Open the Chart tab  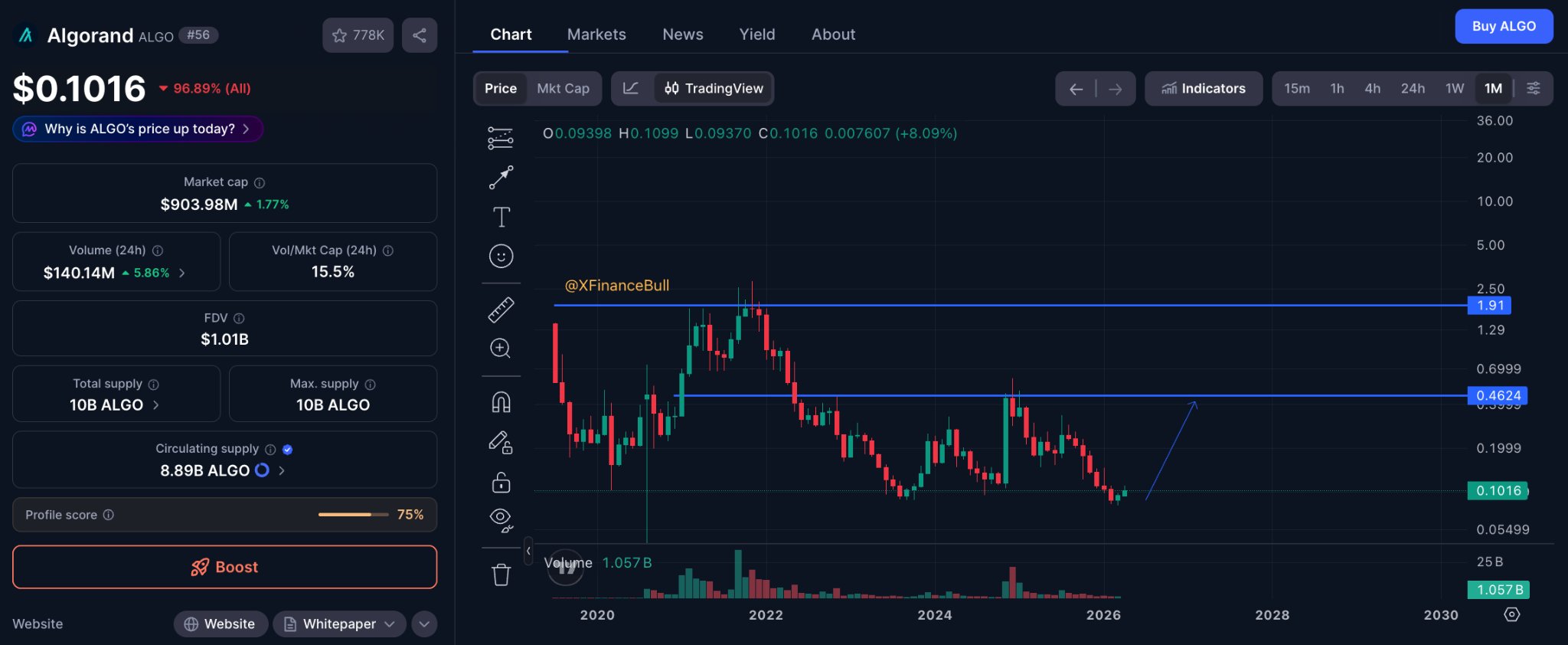511,34
